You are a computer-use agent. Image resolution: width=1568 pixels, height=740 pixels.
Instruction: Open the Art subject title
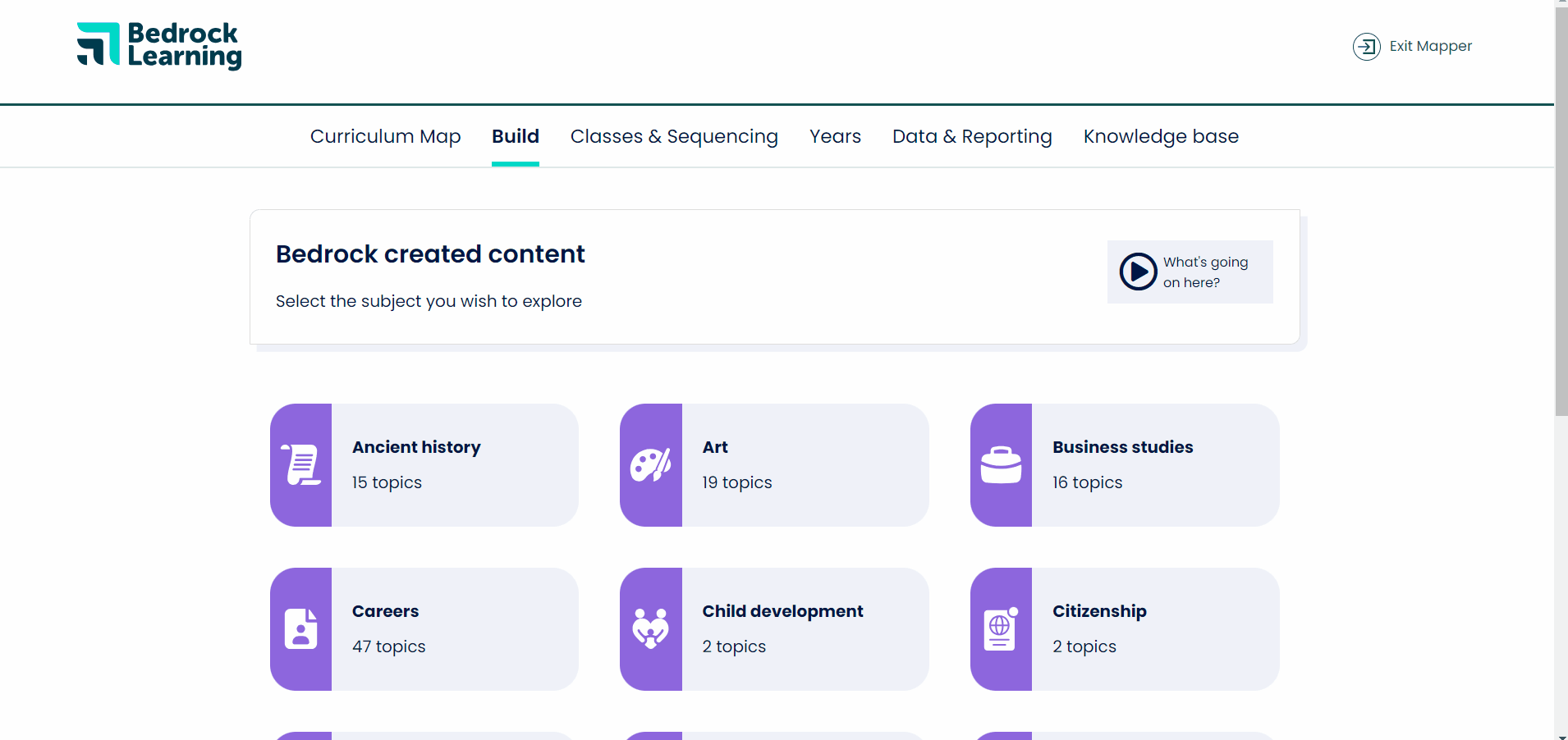[715, 447]
